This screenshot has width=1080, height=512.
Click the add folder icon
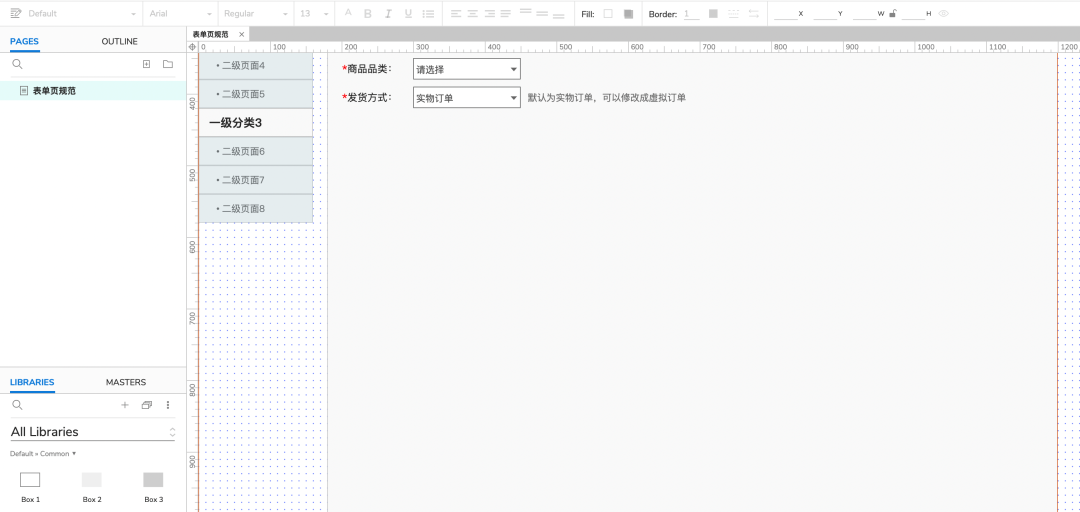click(x=168, y=64)
